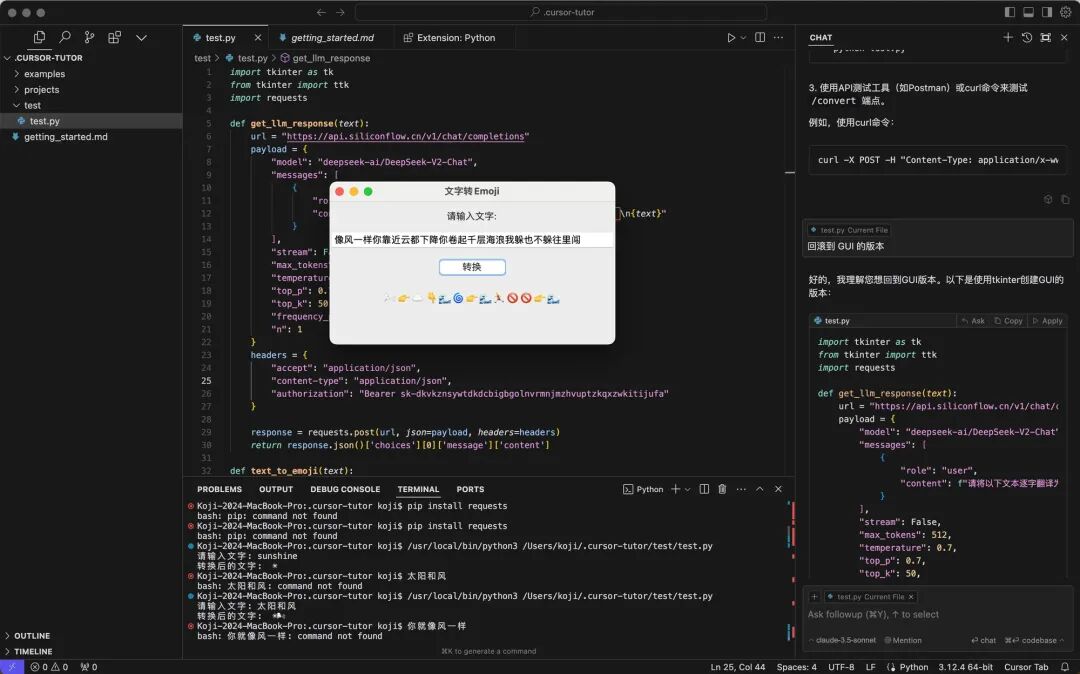Click the Ask button on test.py code block
The image size is (1080, 674).
point(973,321)
